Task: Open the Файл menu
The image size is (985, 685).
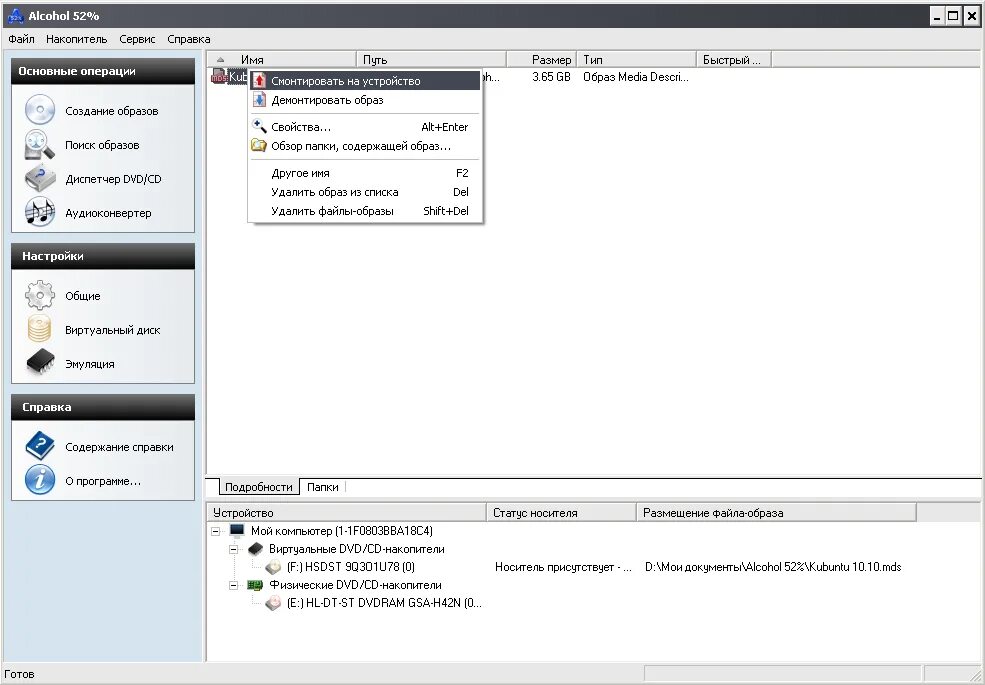Action: click(21, 39)
